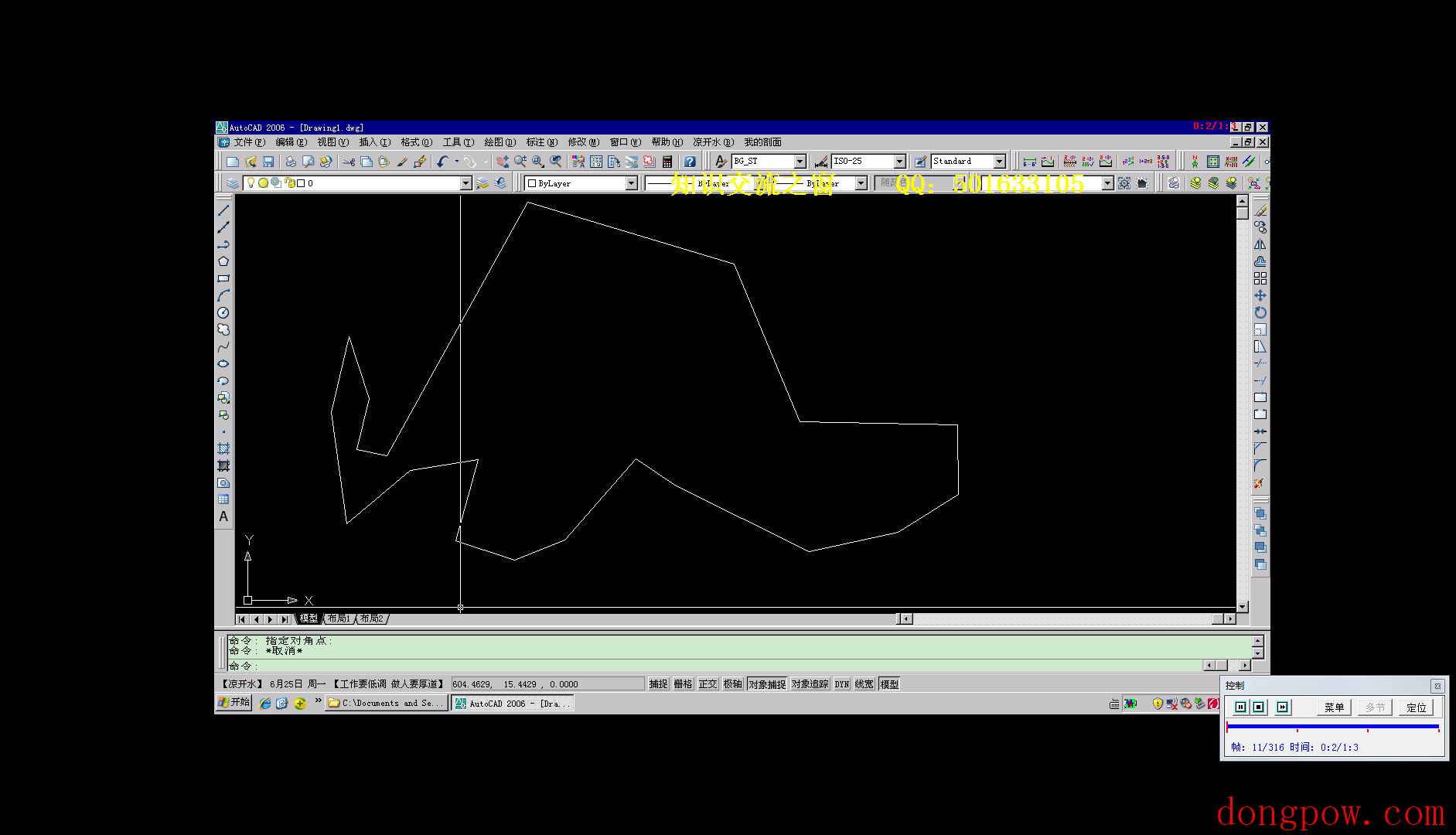Click the Save icon in toolbar
1456x835 pixels.
(x=268, y=162)
